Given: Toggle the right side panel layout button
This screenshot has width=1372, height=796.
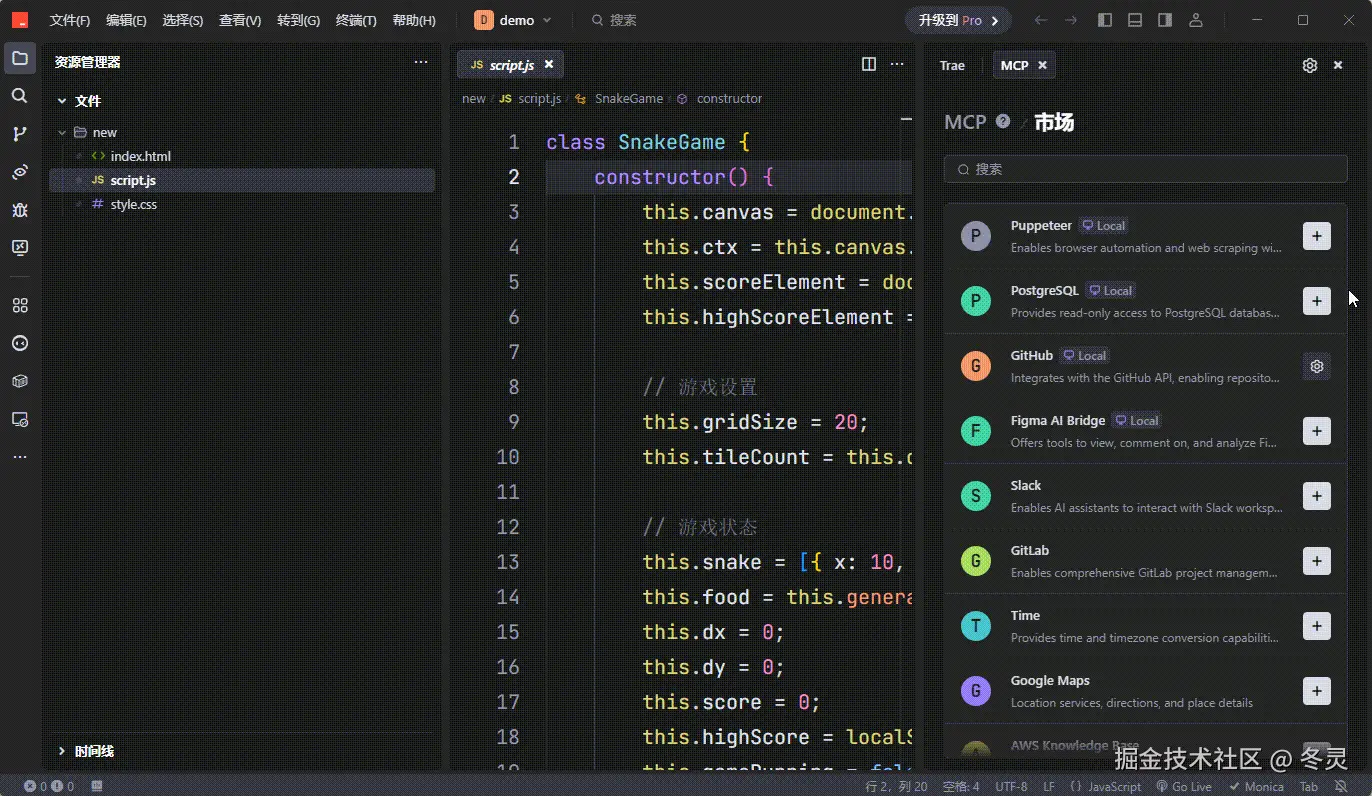Looking at the screenshot, I should [1165, 20].
